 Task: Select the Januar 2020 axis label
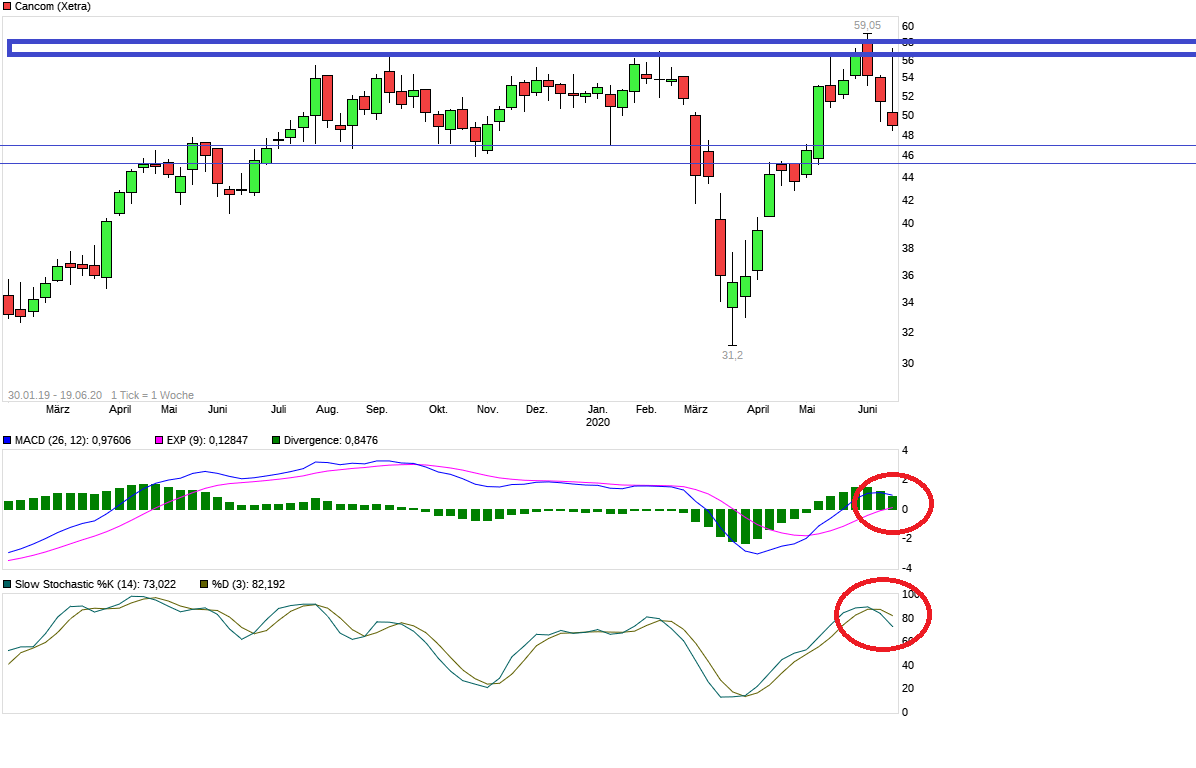coord(597,415)
